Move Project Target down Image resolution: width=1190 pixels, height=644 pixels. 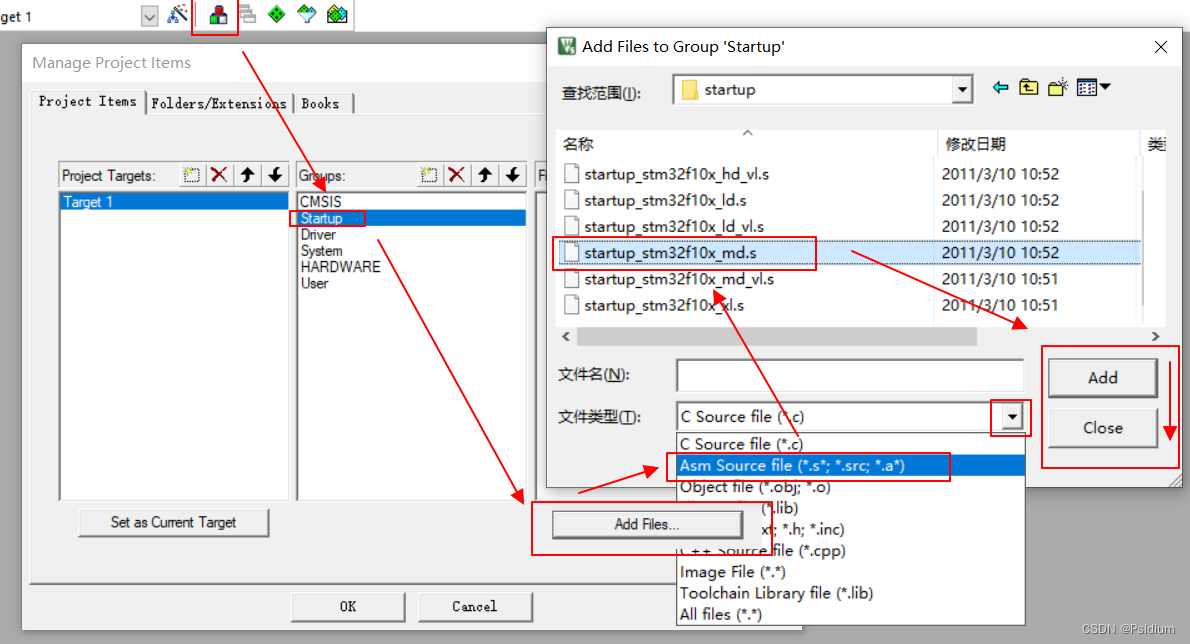pyautogui.click(x=275, y=175)
